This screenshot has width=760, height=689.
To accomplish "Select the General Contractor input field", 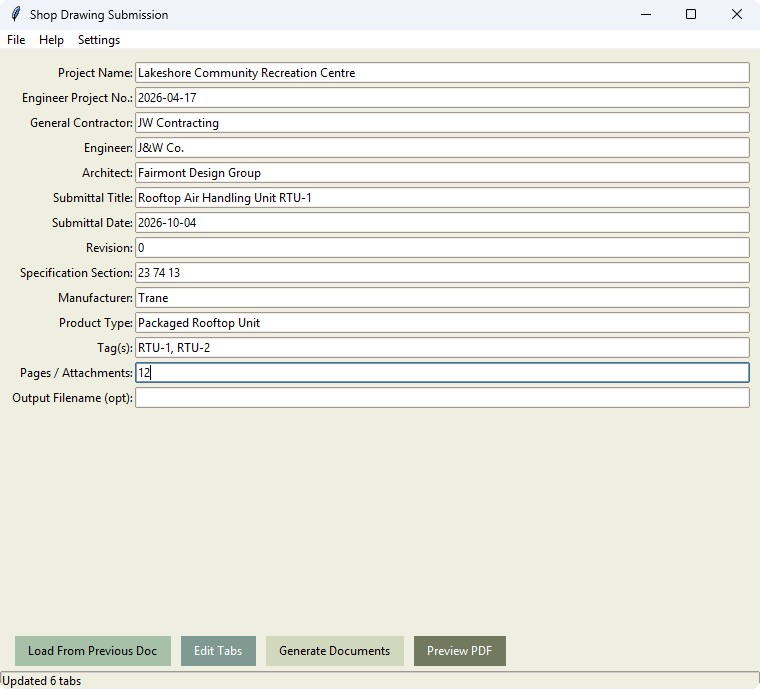I will (x=442, y=123).
